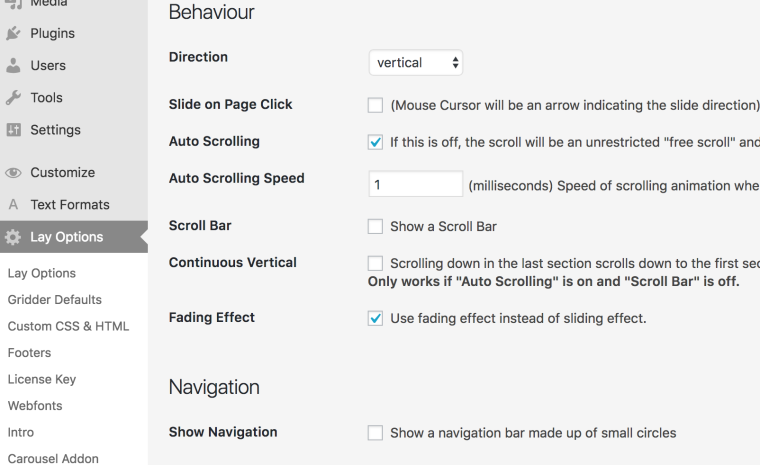Uncheck the Auto Scrolling checkbox
Screen dimensions: 760x465
pyautogui.click(x=376, y=142)
